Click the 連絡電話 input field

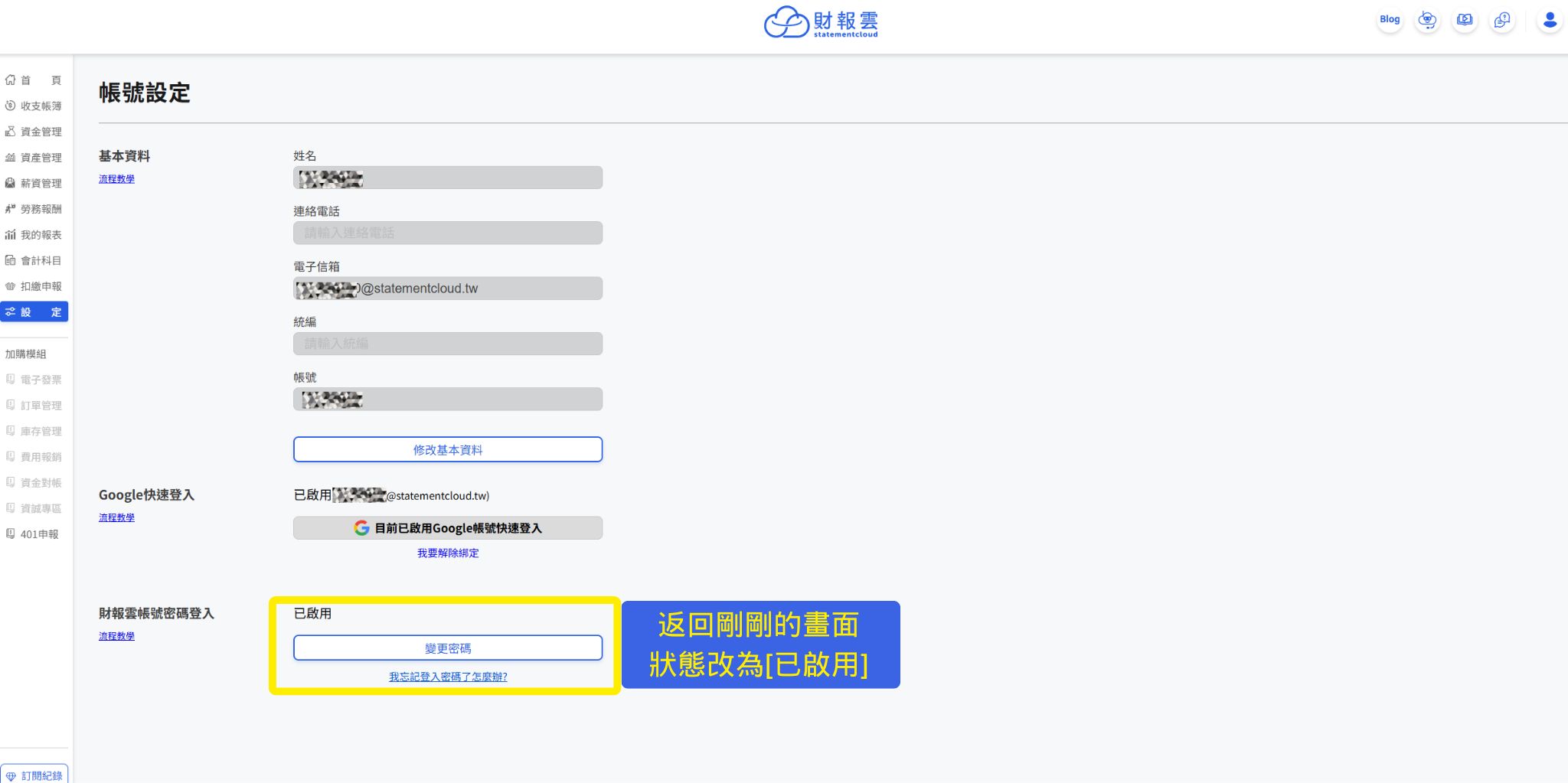pos(448,233)
